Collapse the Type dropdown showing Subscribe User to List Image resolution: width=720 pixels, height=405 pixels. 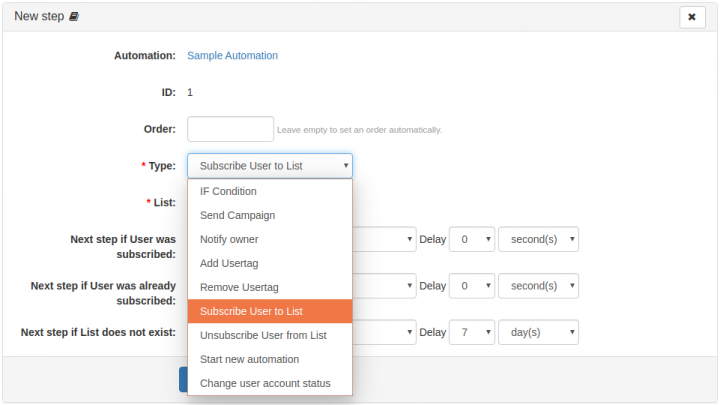coord(270,166)
